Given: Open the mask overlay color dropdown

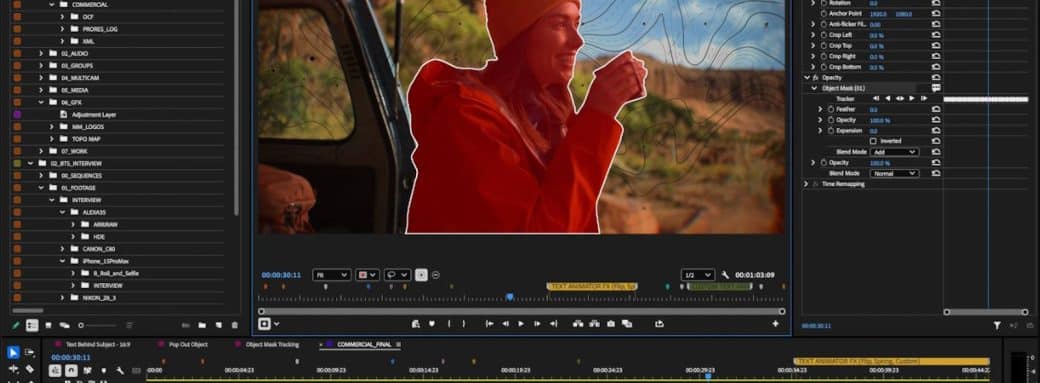Looking at the screenshot, I should click(367, 275).
